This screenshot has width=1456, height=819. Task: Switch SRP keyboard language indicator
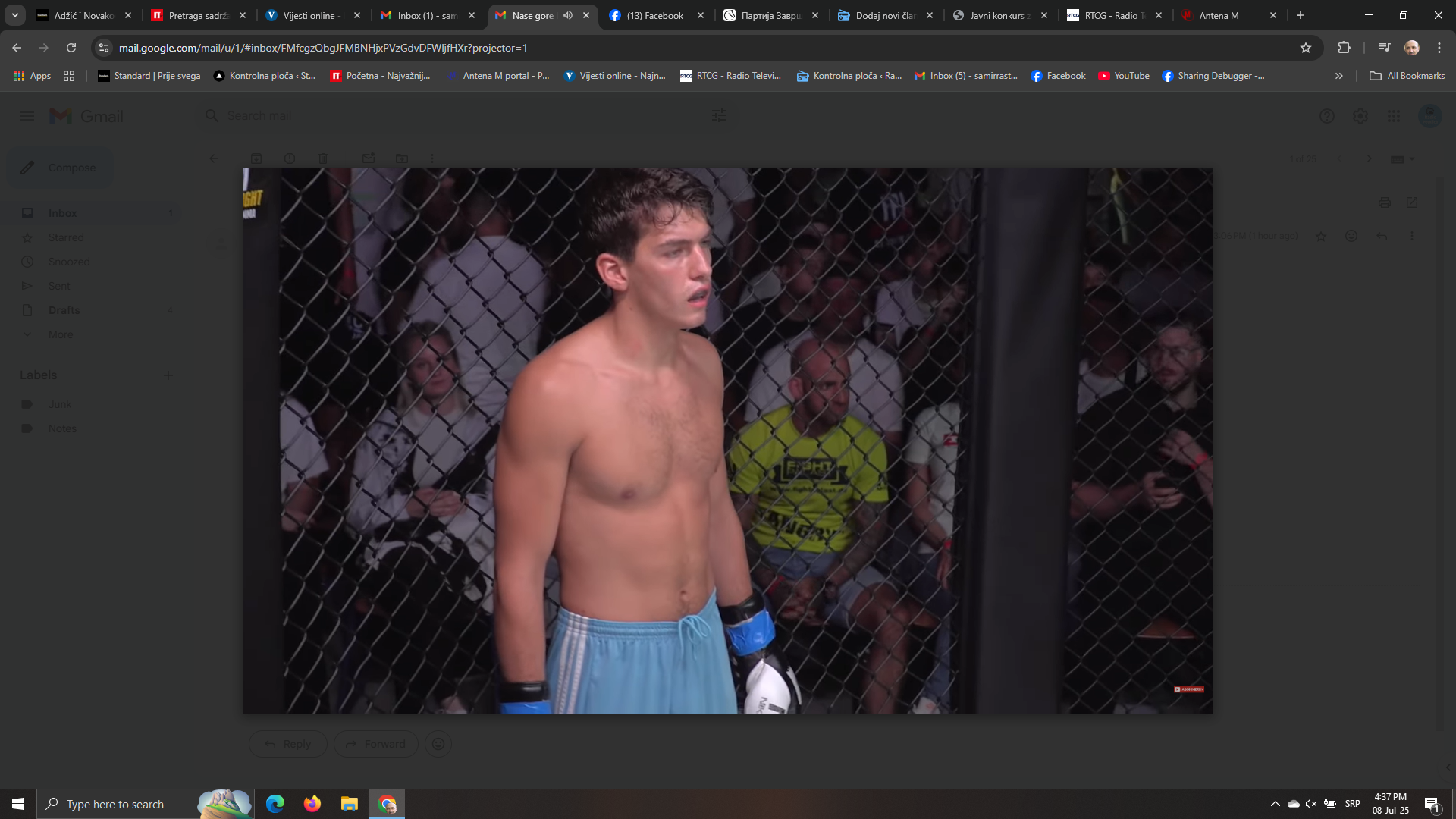coord(1353,804)
